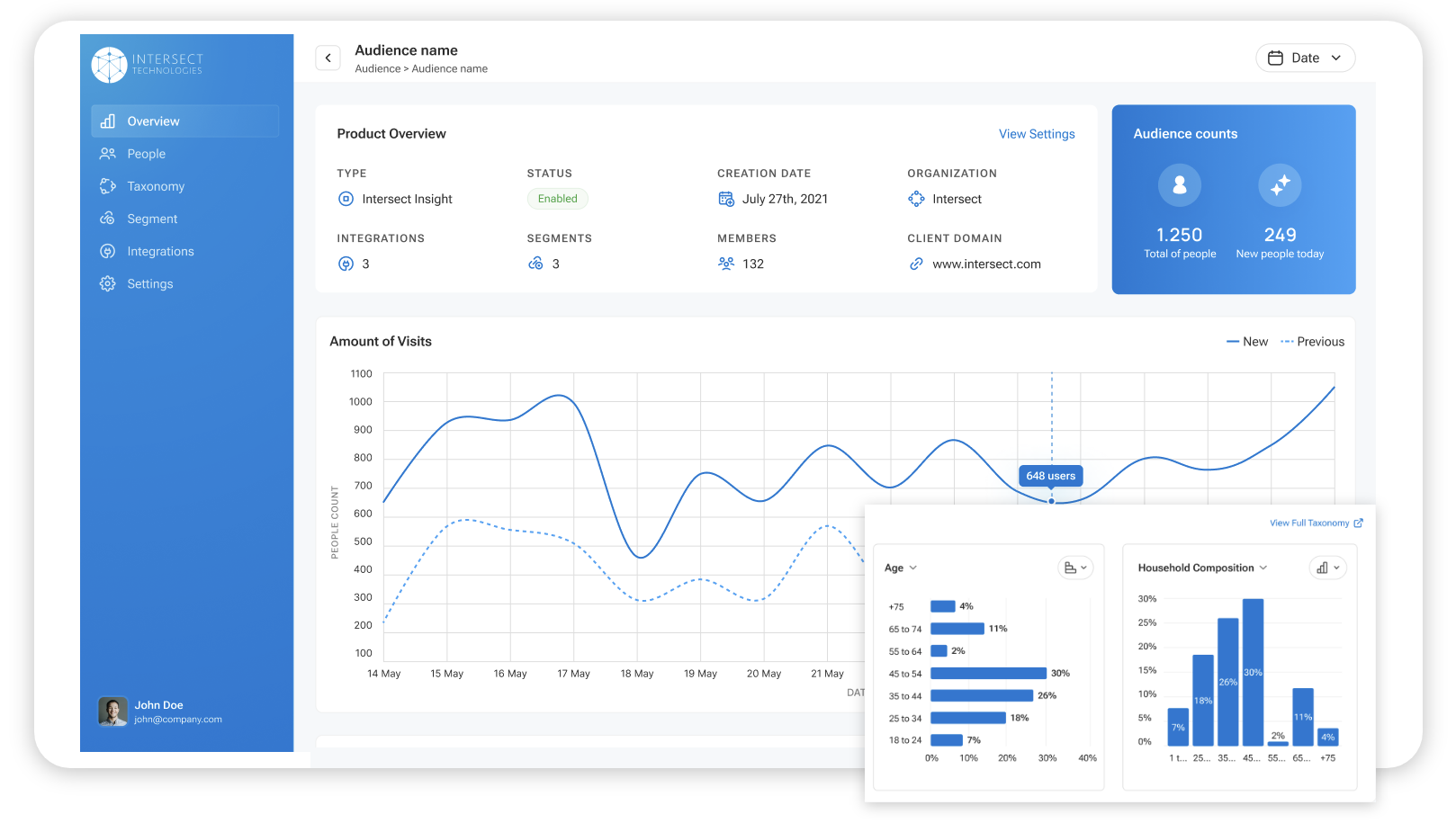Open the Taxonomy menu item
1456x832 pixels.
click(185, 186)
